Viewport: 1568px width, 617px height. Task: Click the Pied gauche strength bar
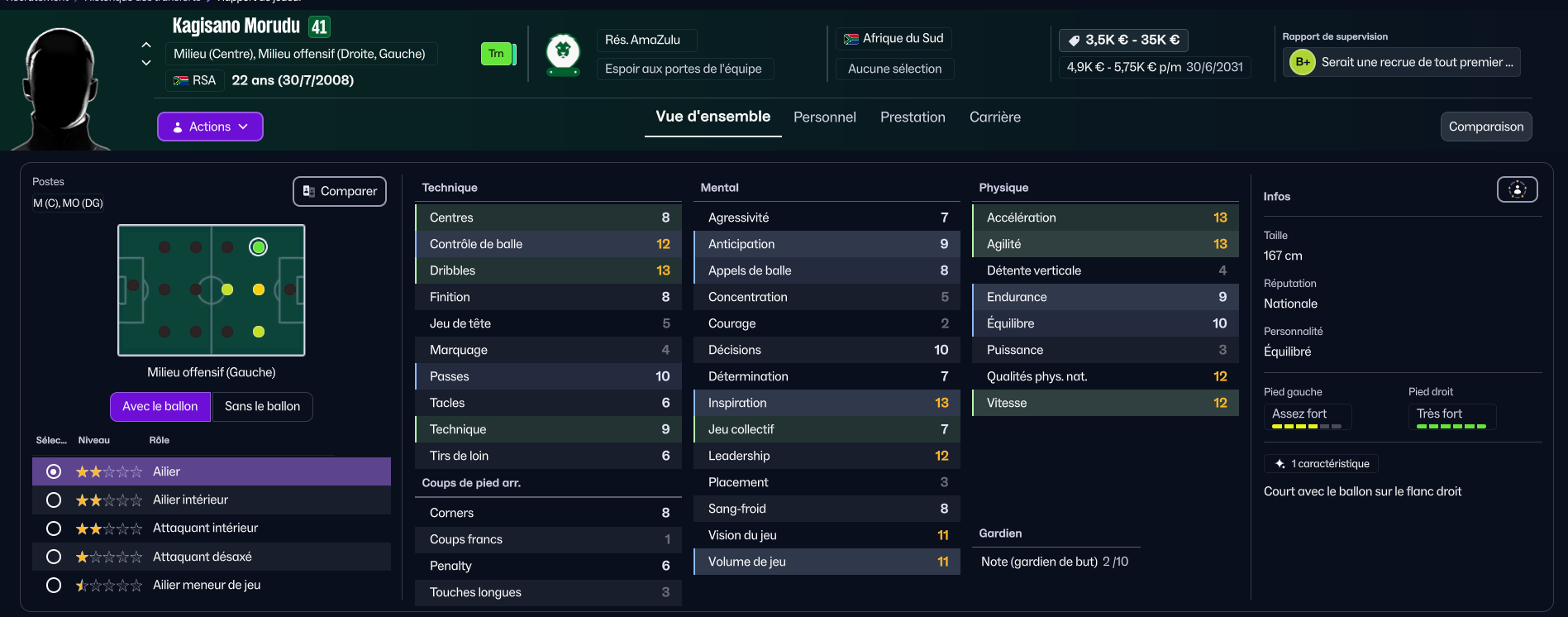click(1307, 426)
